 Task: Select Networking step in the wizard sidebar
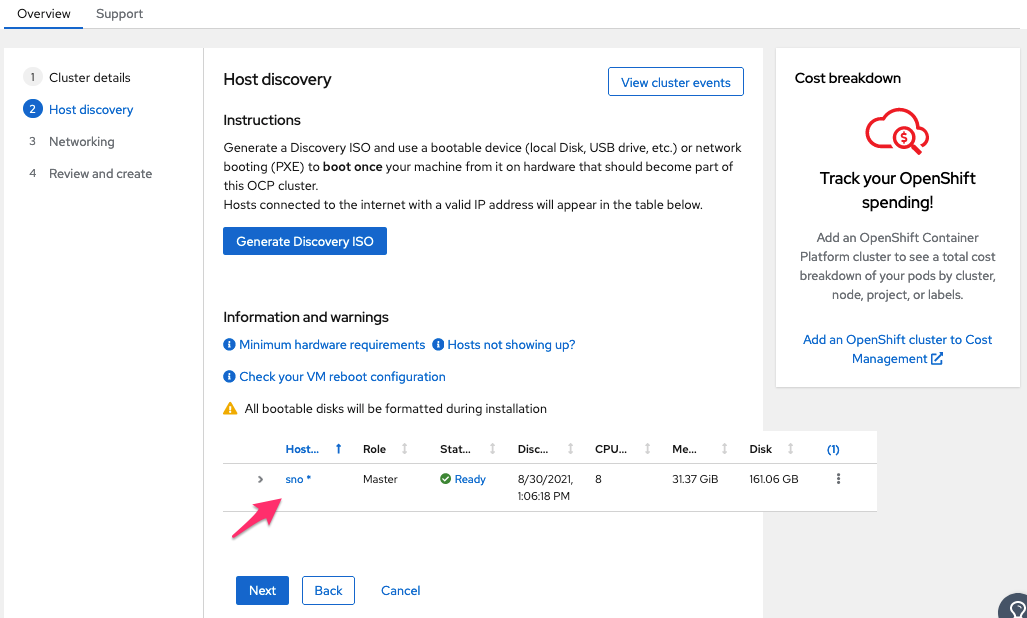click(x=81, y=141)
